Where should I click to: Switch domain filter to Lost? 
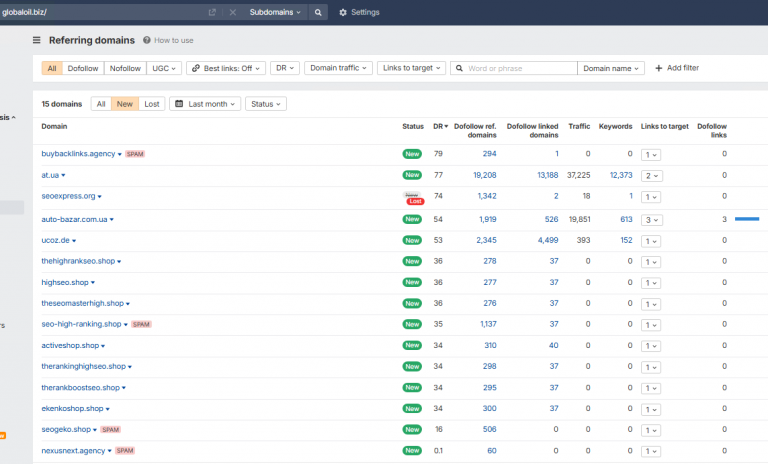[x=152, y=104]
